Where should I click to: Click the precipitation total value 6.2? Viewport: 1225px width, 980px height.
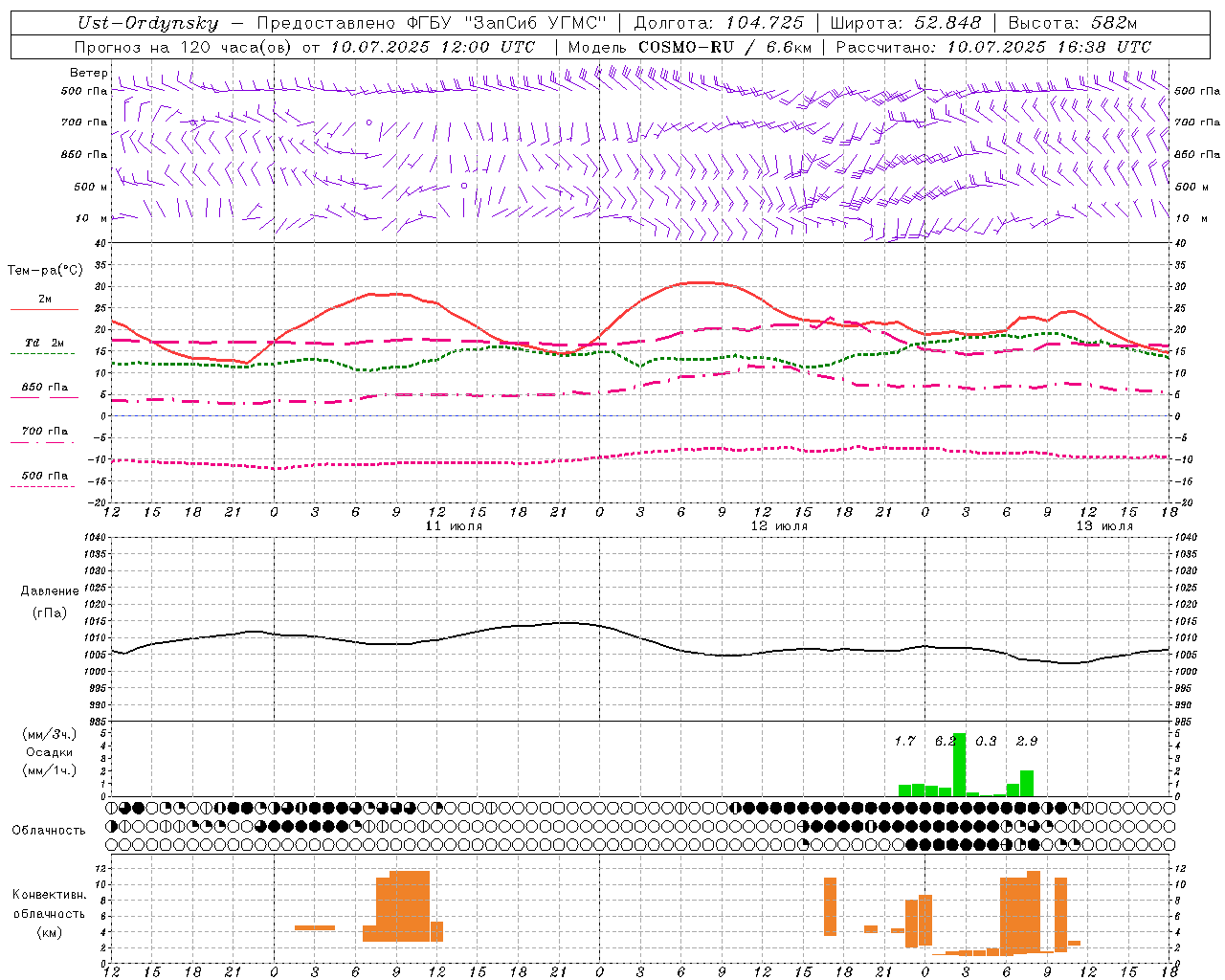click(x=945, y=742)
